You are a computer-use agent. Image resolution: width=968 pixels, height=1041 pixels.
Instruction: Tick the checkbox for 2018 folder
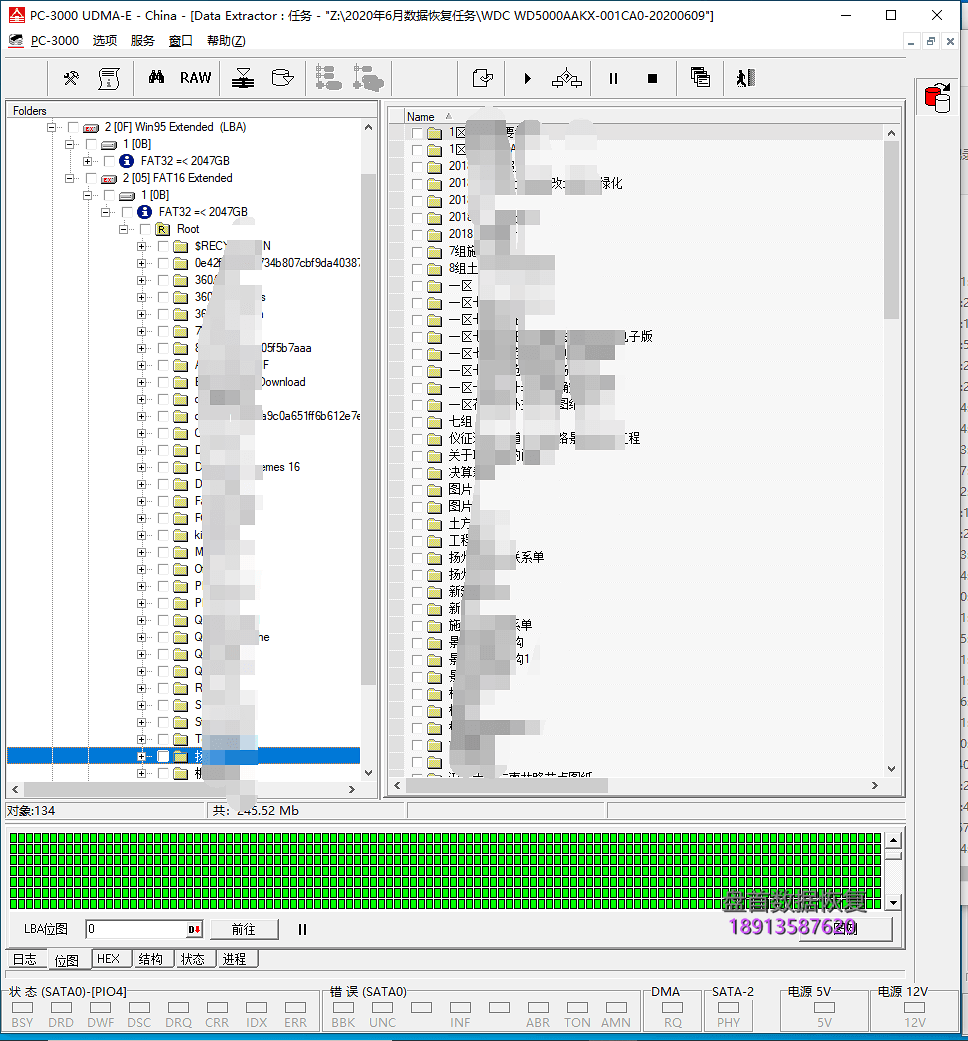click(416, 234)
